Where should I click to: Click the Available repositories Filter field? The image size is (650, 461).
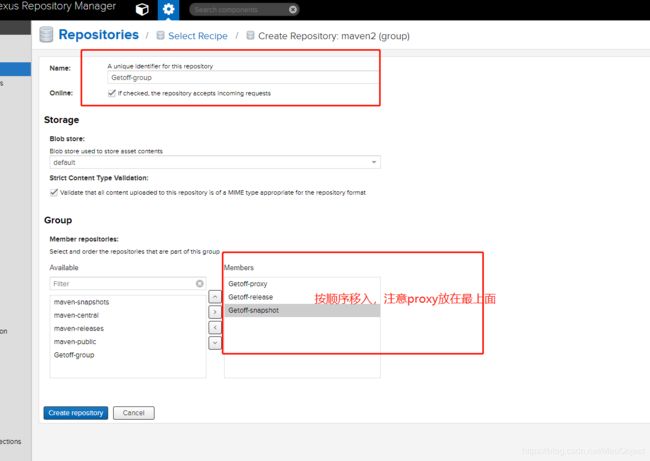(x=128, y=284)
